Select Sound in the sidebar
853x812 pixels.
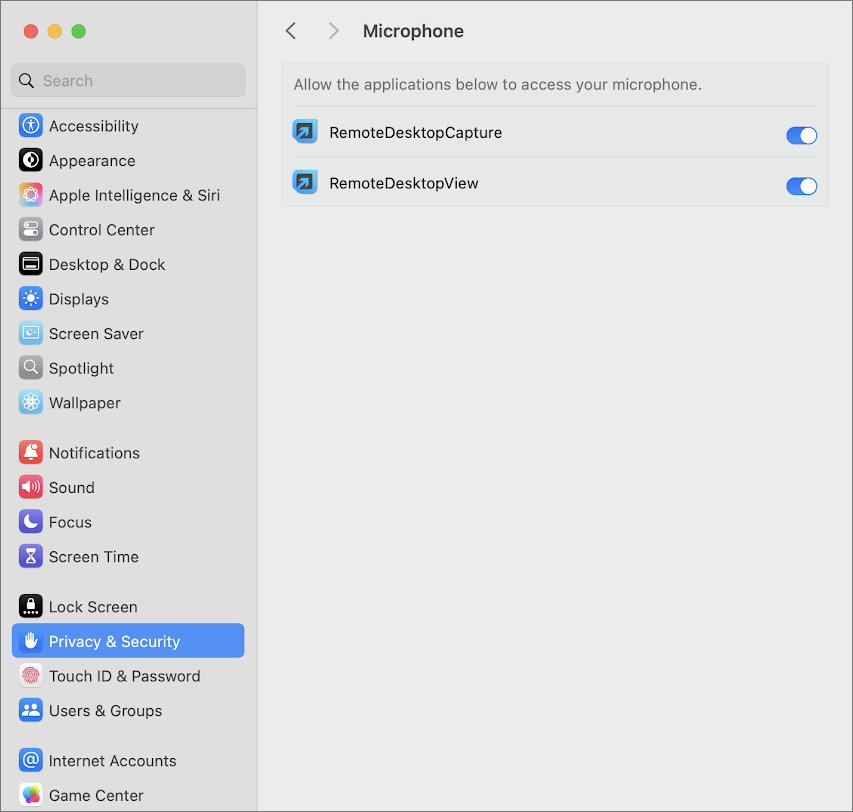coord(71,488)
